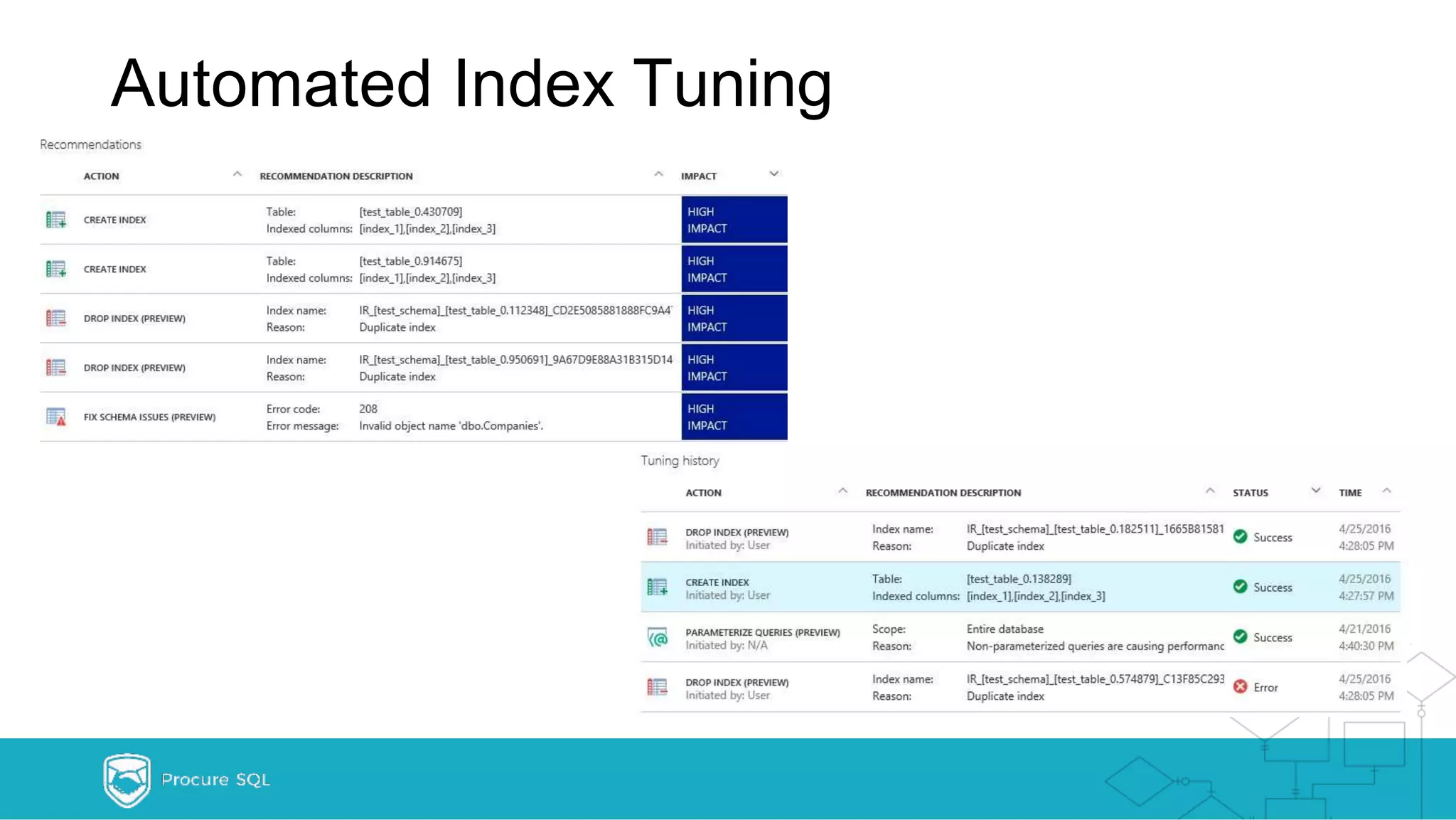Click High Impact badge for test_table_0.914675
1456x820 pixels.
tap(734, 269)
